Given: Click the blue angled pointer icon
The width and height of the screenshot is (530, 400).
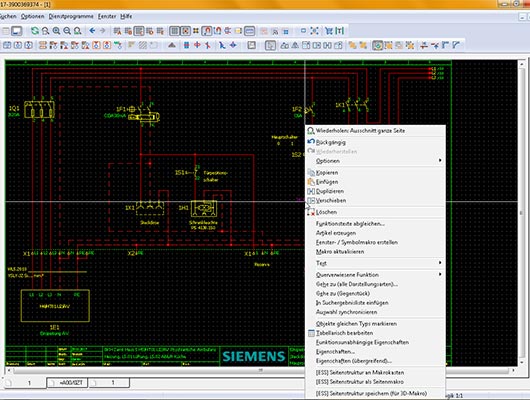Looking at the screenshot, I should 222,45.
